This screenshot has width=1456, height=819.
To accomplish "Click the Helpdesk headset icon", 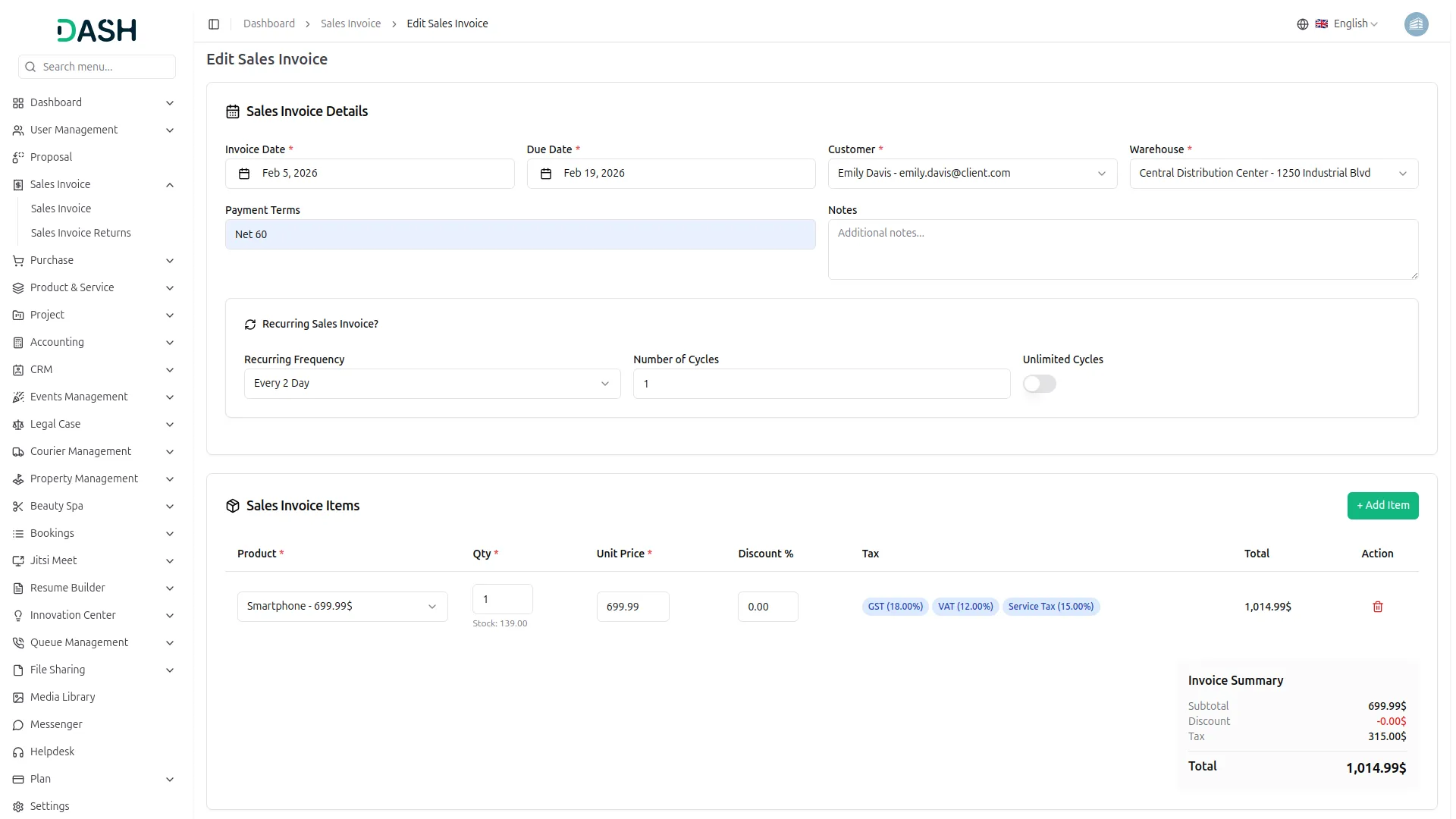I will coord(18,752).
